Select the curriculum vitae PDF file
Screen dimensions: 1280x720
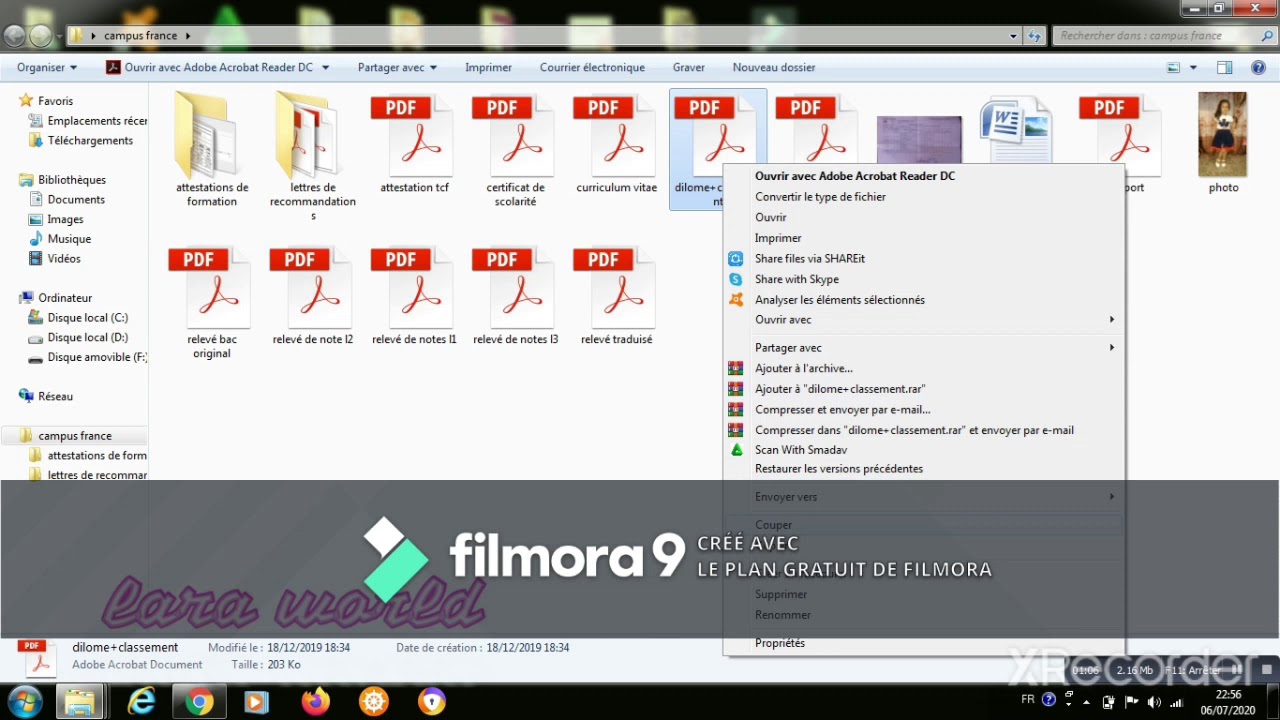616,144
